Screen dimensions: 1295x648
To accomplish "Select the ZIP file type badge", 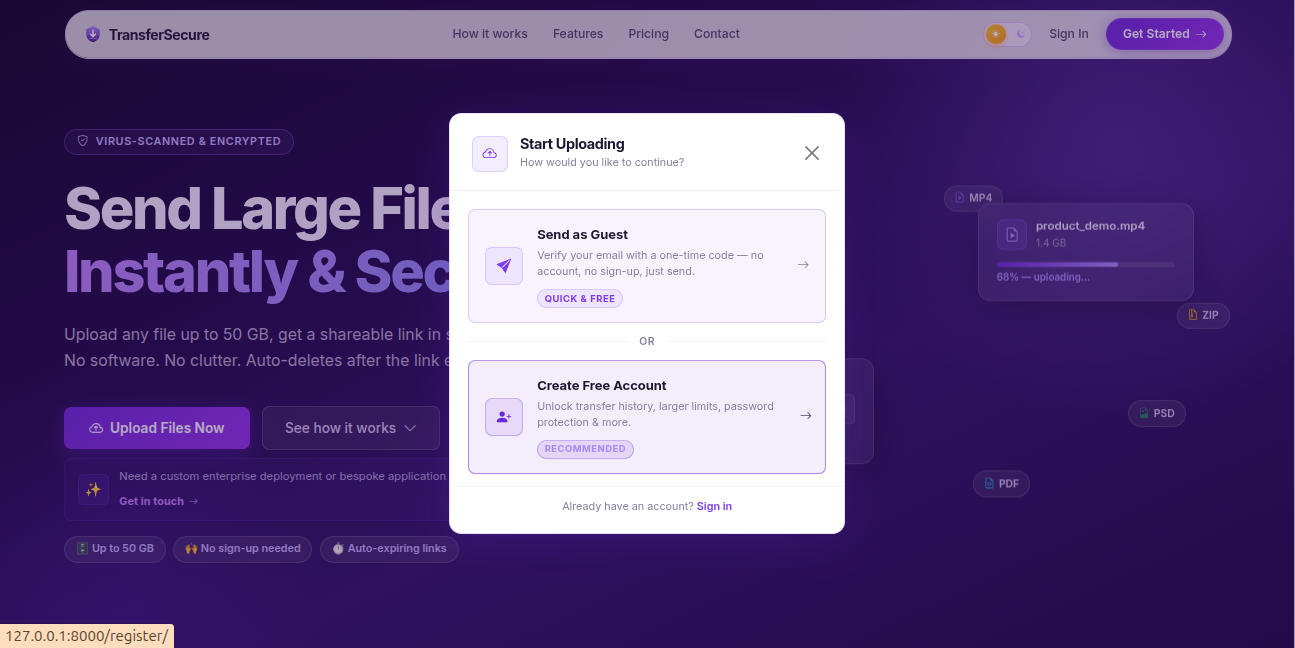I will point(1203,315).
